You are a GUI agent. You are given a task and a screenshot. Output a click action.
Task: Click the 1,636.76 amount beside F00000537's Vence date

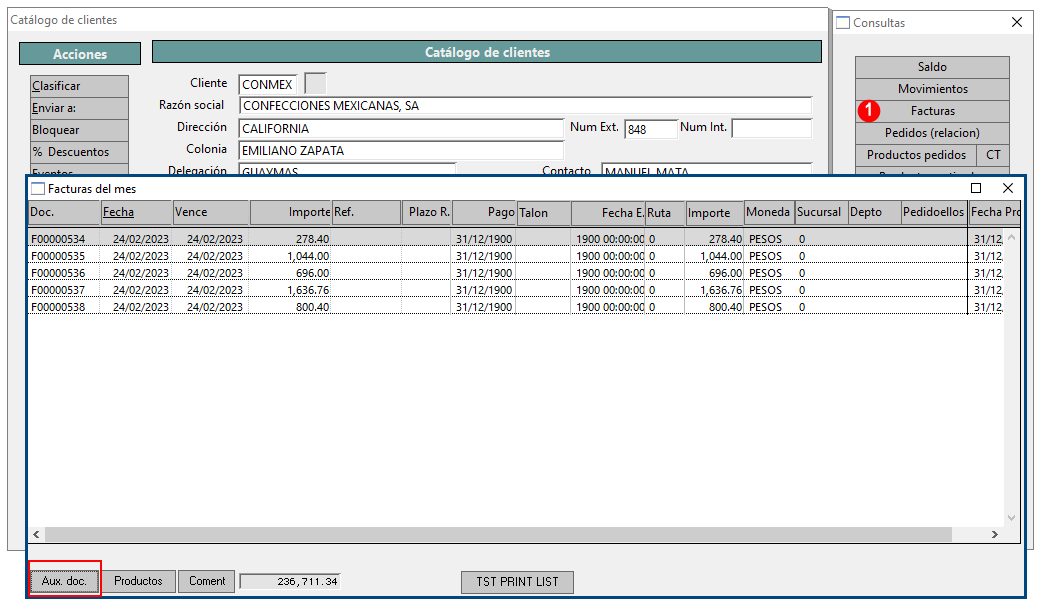(x=308, y=290)
